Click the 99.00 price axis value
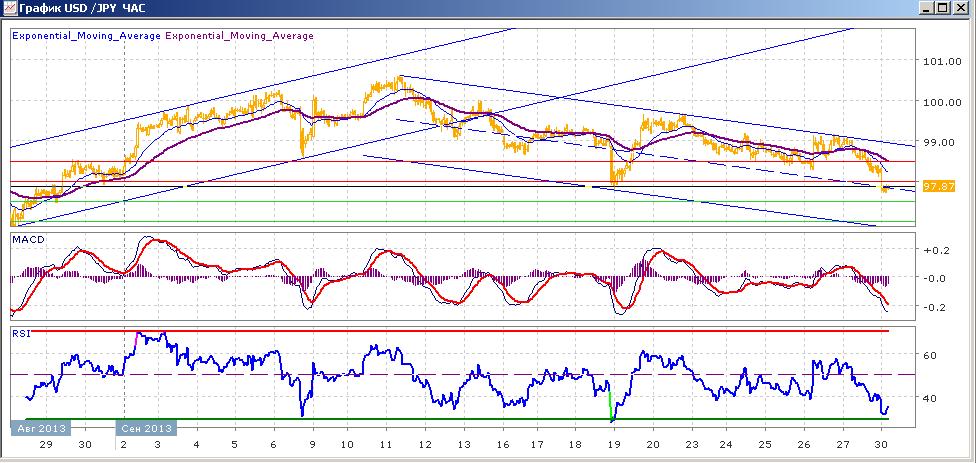Screen dimensions: 976x463 click(939, 142)
